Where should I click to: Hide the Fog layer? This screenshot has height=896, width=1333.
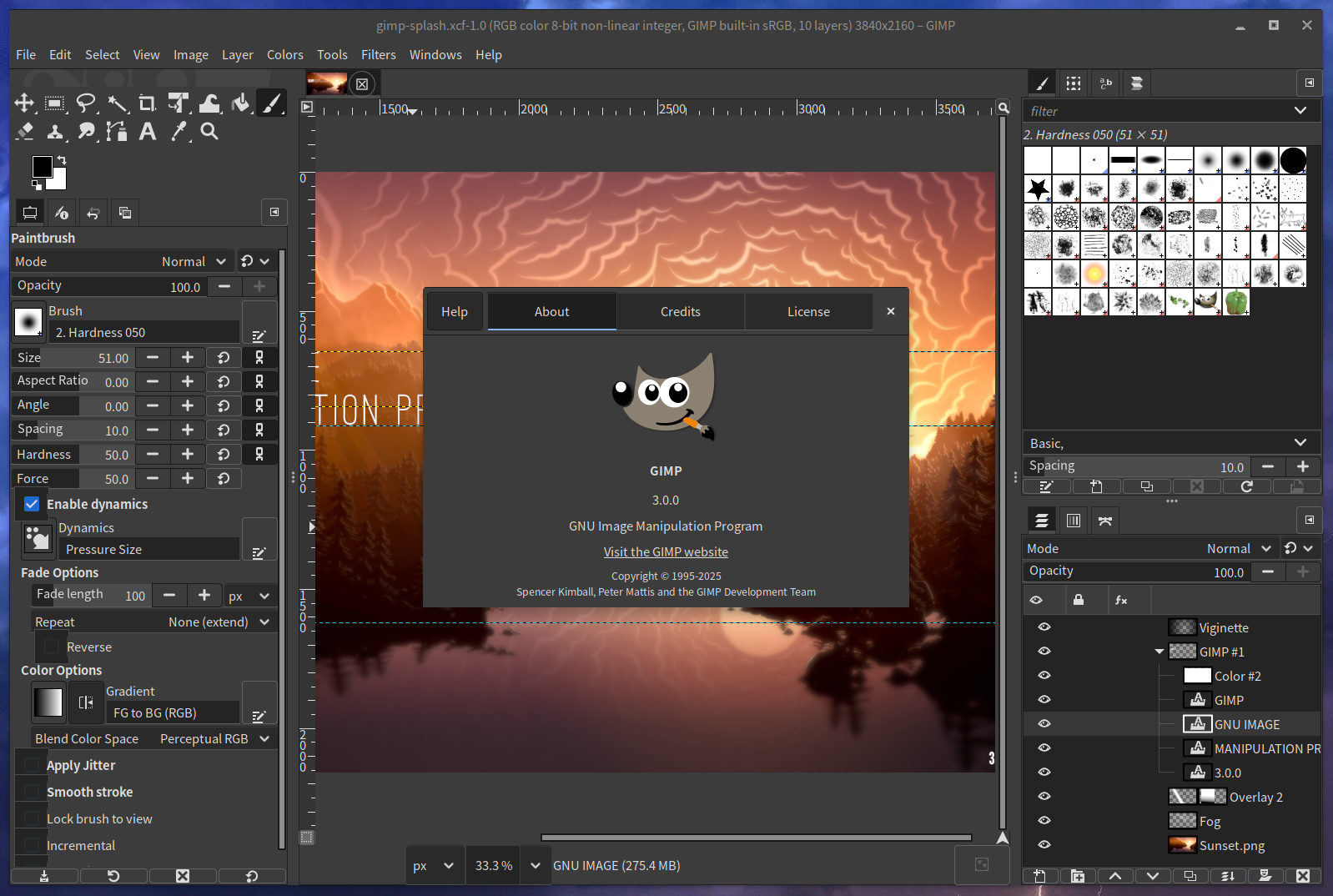1044,821
